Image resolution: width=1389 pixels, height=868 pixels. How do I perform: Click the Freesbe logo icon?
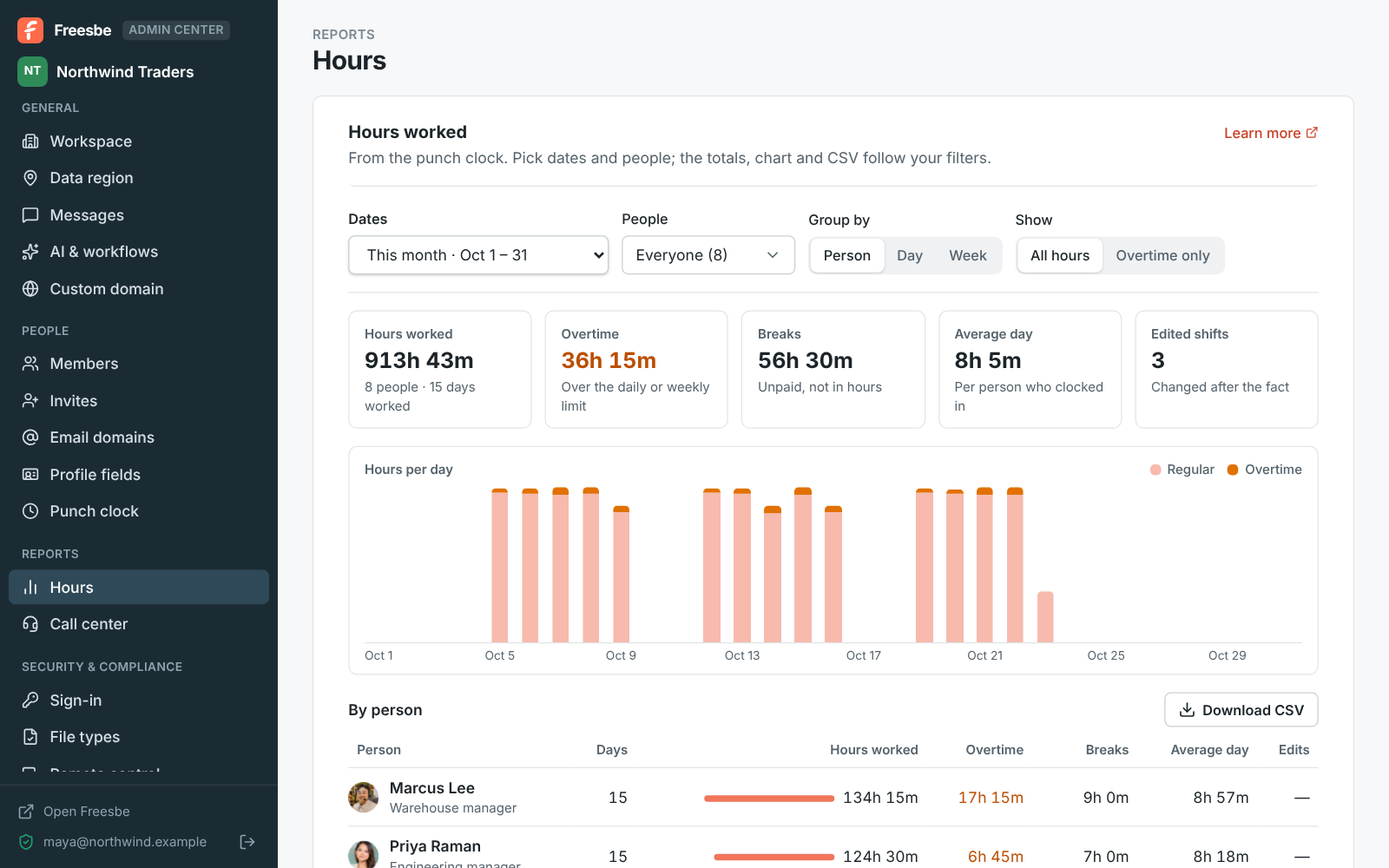click(x=30, y=30)
